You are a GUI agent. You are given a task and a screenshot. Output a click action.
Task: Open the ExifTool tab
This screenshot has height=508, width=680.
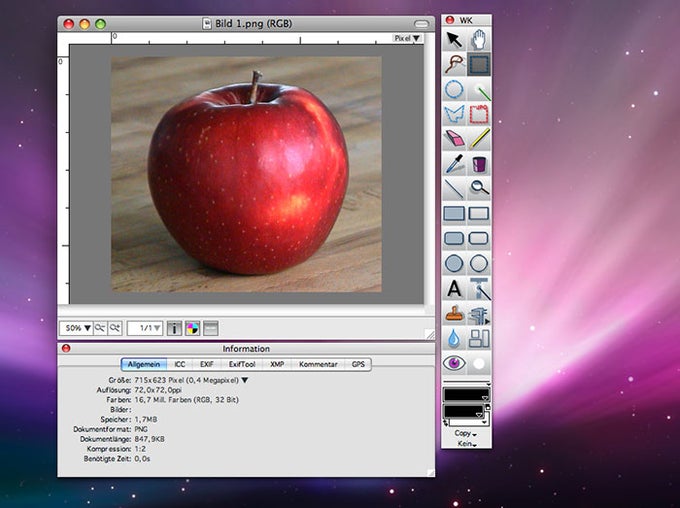point(242,364)
